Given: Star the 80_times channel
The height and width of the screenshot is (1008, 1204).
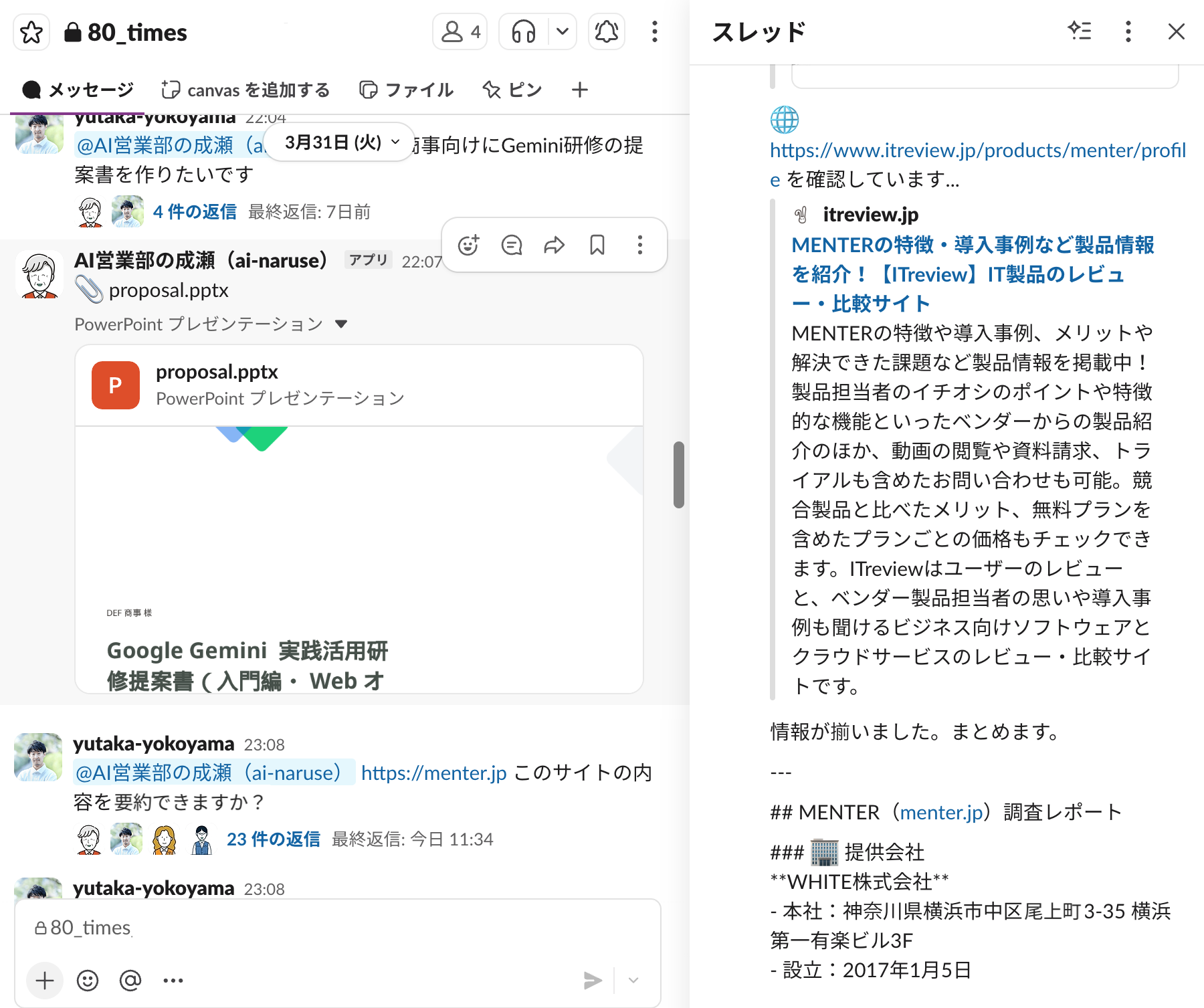Looking at the screenshot, I should 31,32.
